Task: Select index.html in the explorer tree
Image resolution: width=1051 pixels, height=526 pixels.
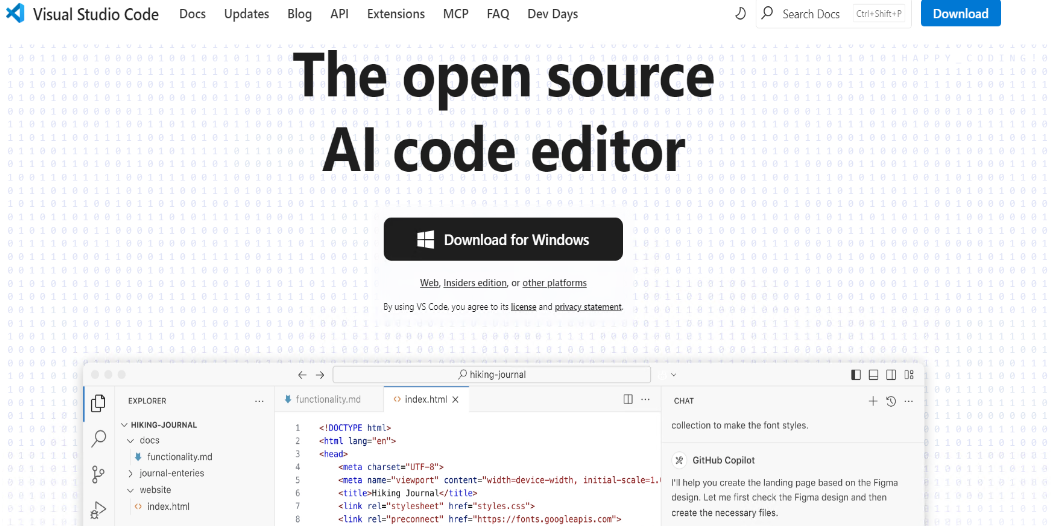Action: pyautogui.click(x=168, y=507)
